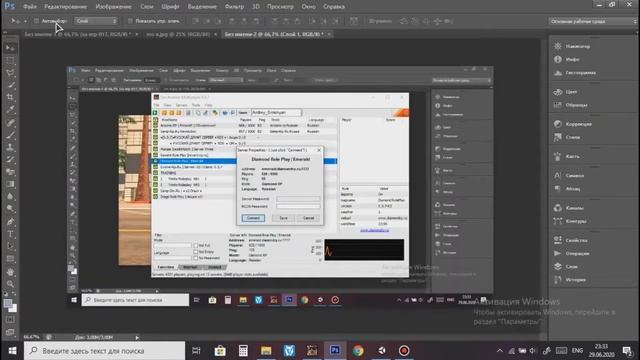Image resolution: width=640 pixels, height=360 pixels.
Task: Open the Навигатор panel
Action: [572, 46]
